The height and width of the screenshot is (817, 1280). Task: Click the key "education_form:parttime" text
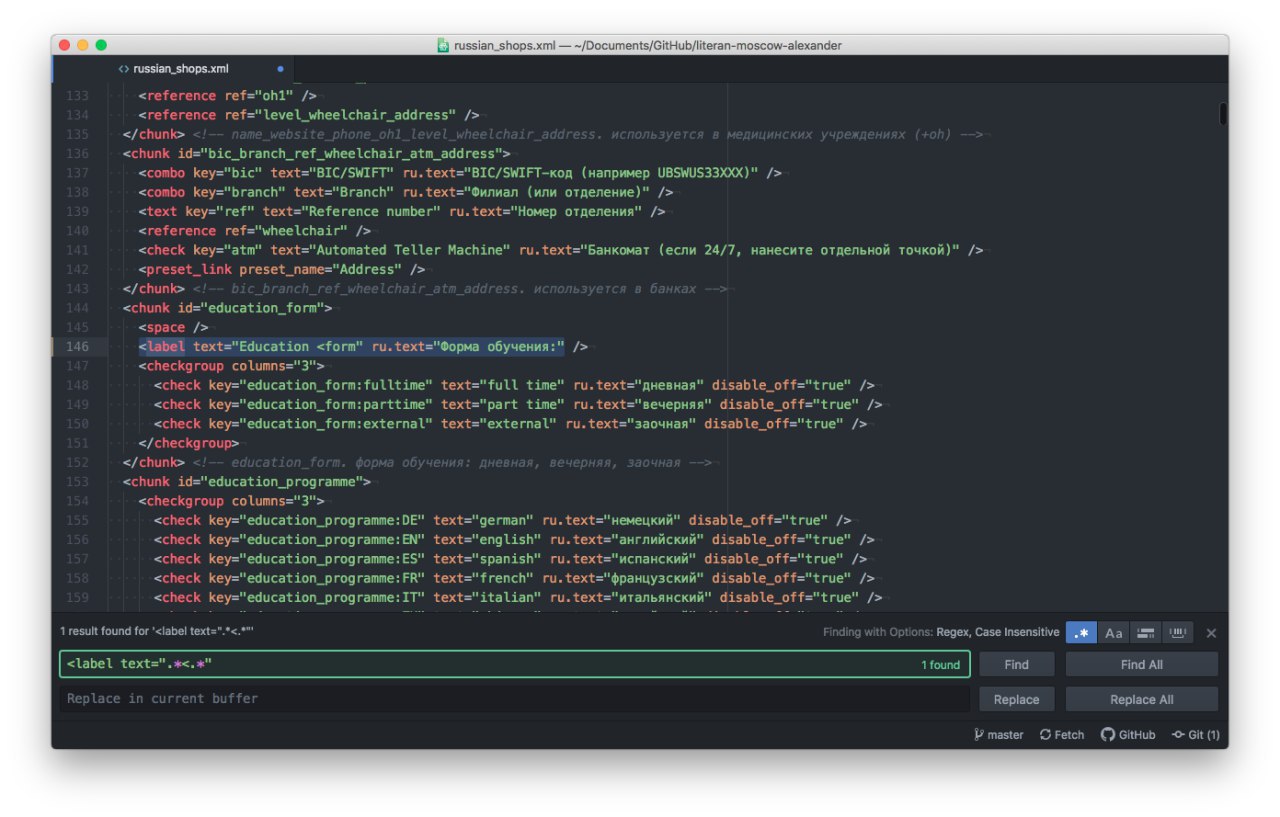coord(335,405)
